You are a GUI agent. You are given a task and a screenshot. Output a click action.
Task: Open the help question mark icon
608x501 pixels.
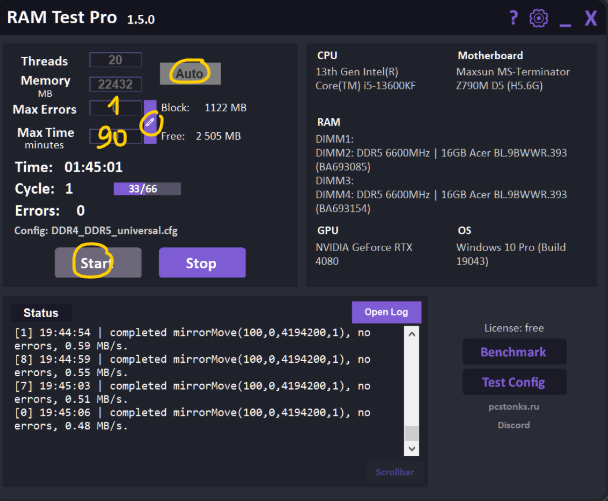(x=513, y=18)
